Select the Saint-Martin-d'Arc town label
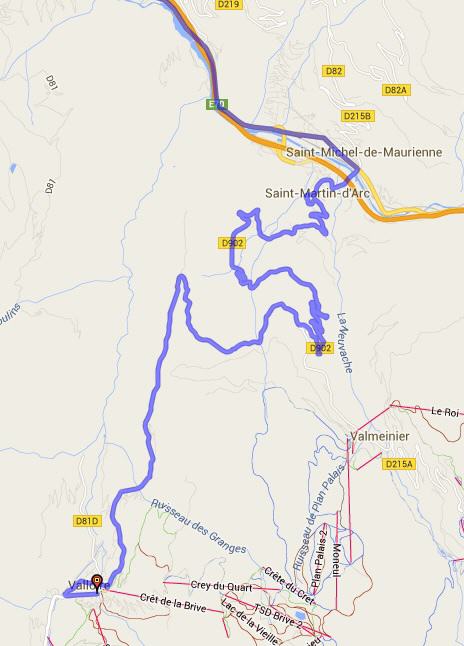Image resolution: width=464 pixels, height=646 pixels. (x=317, y=193)
